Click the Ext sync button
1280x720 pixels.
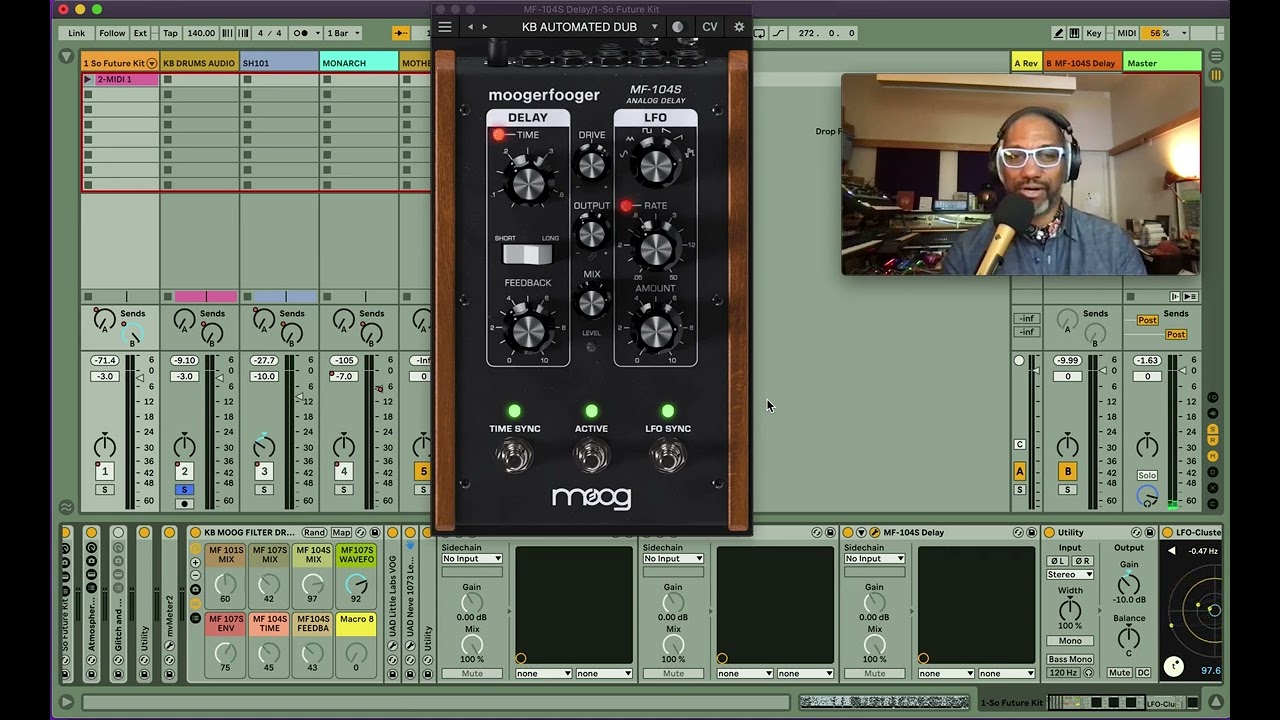click(140, 33)
